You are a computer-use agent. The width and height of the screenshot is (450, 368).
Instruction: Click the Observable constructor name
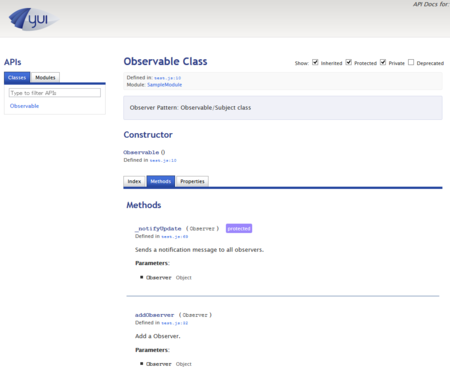141,152
